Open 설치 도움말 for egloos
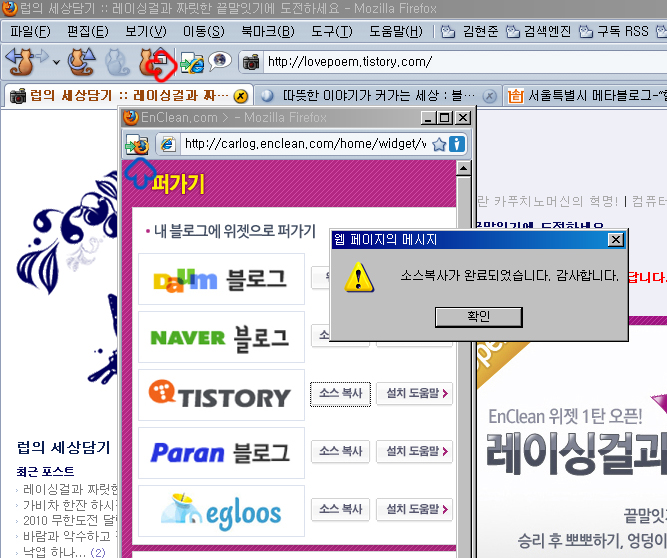The height and width of the screenshot is (558, 667). point(415,509)
